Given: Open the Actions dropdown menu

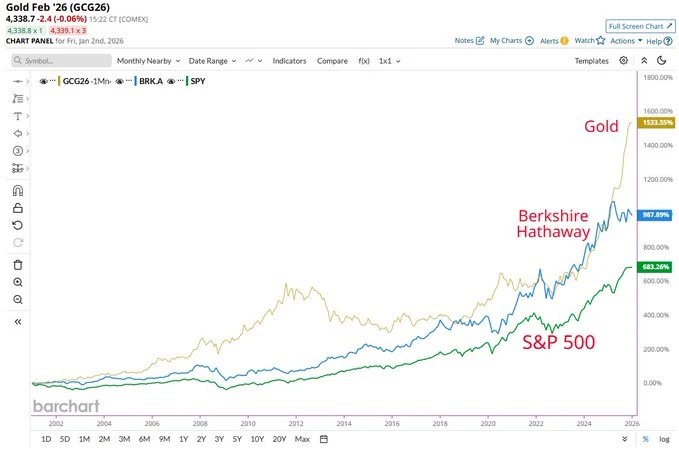Looking at the screenshot, I should tap(626, 41).
